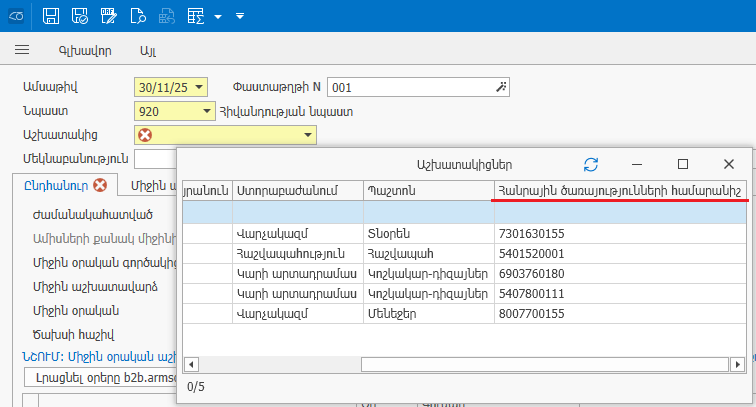Open the Աշխատակից dropdown arrow

[x=308, y=135]
